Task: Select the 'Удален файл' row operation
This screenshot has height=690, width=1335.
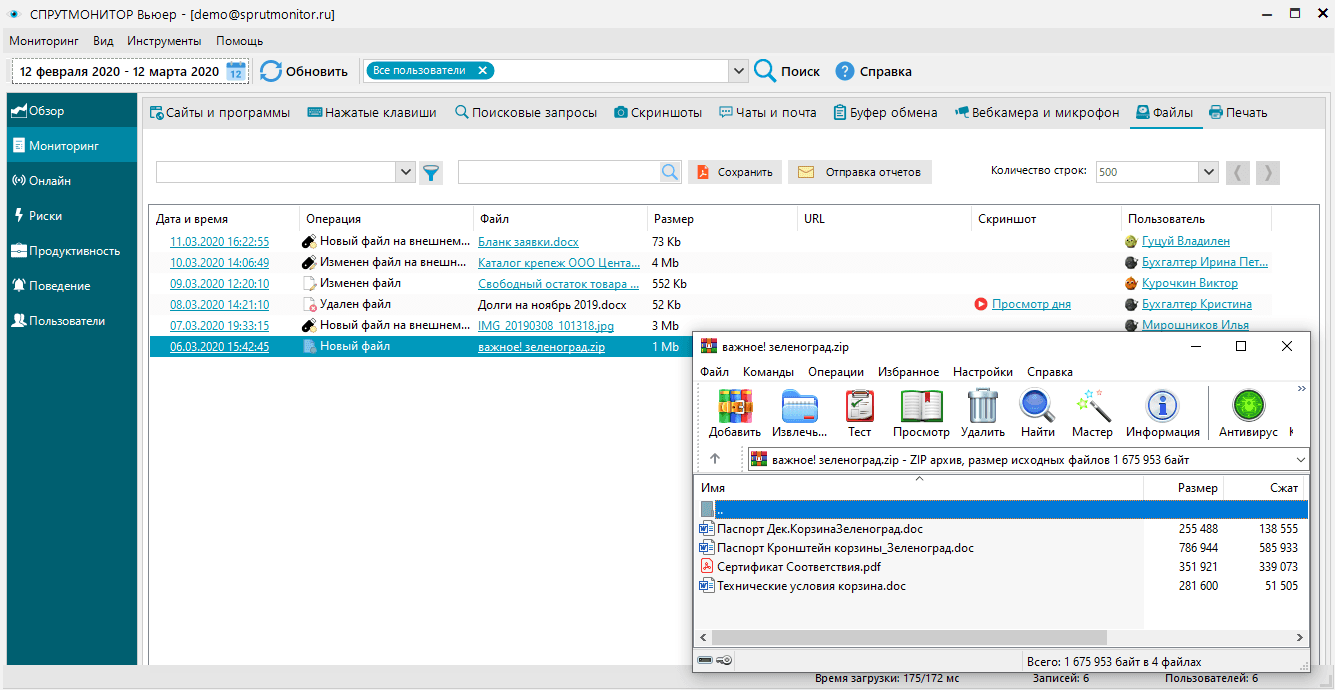Action: [x=355, y=304]
